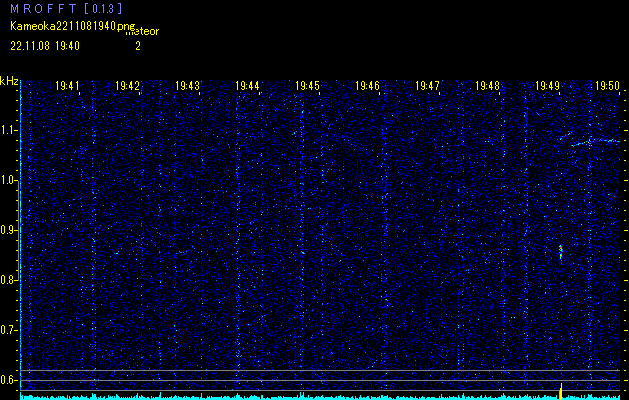629x400 pixels.
Task: Click the meteor count value 2
Action: click(x=138, y=46)
